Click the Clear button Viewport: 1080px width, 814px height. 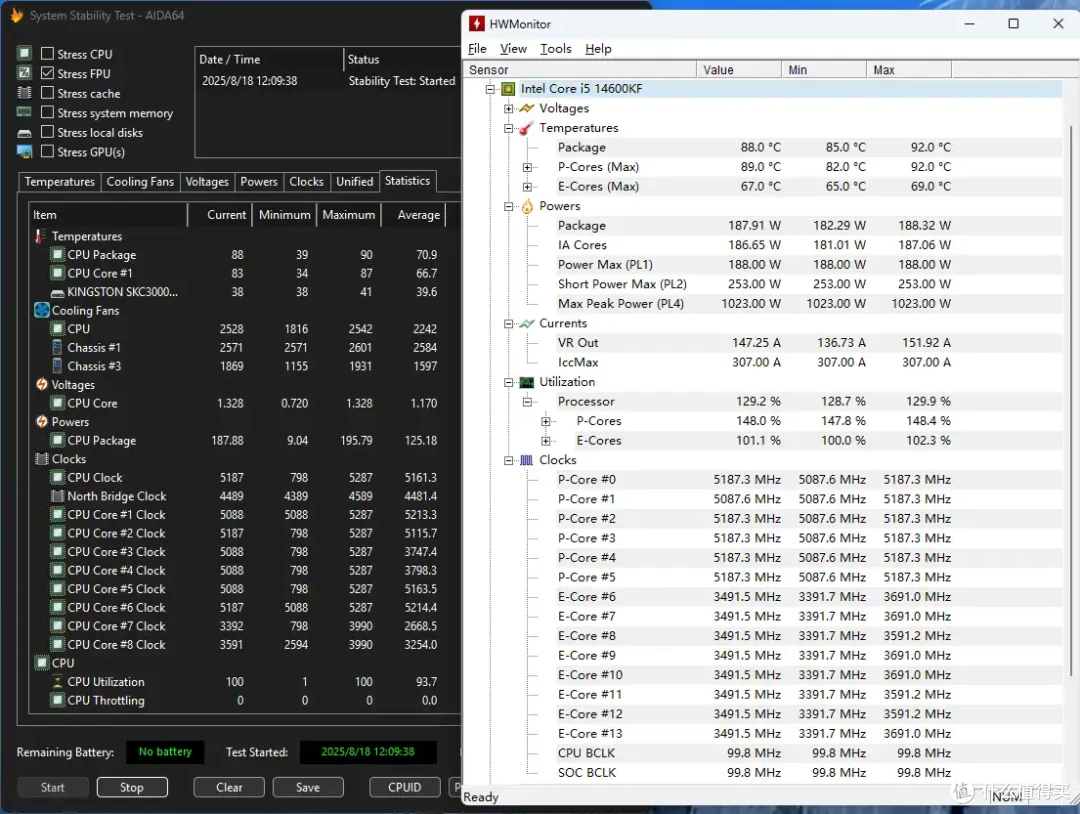[229, 787]
